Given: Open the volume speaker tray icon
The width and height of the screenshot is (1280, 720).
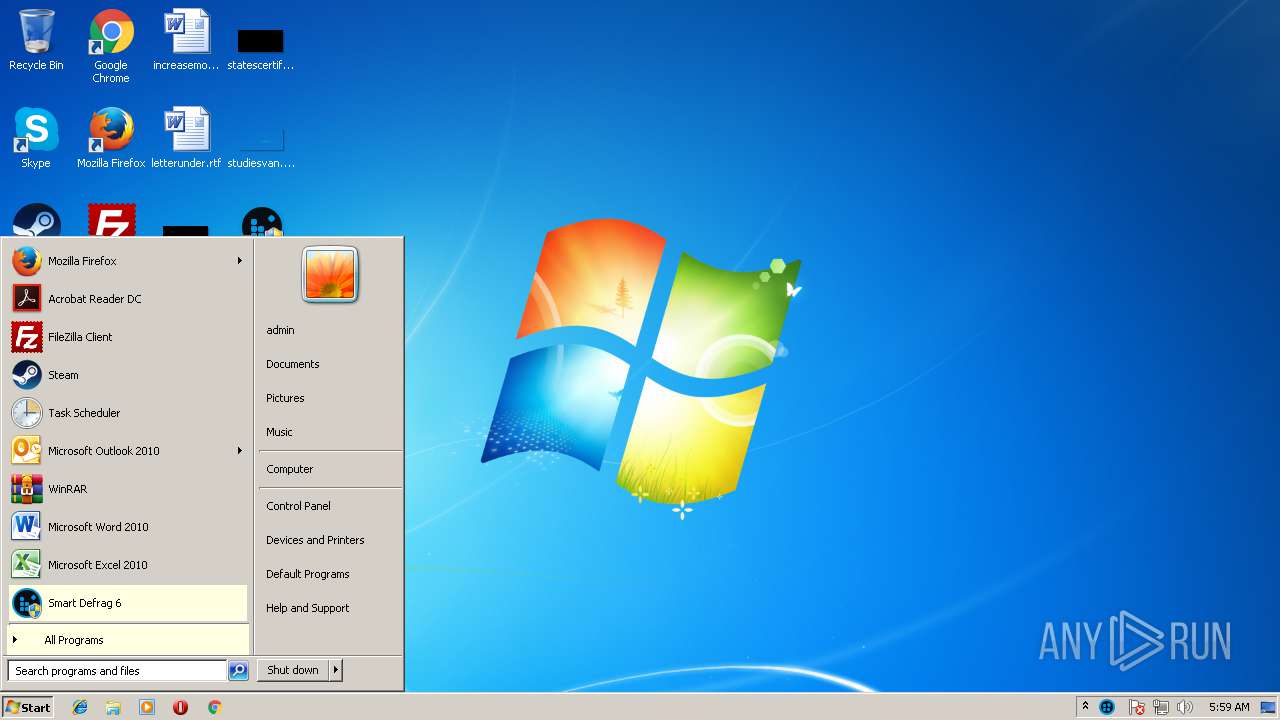Looking at the screenshot, I should point(1185,707).
